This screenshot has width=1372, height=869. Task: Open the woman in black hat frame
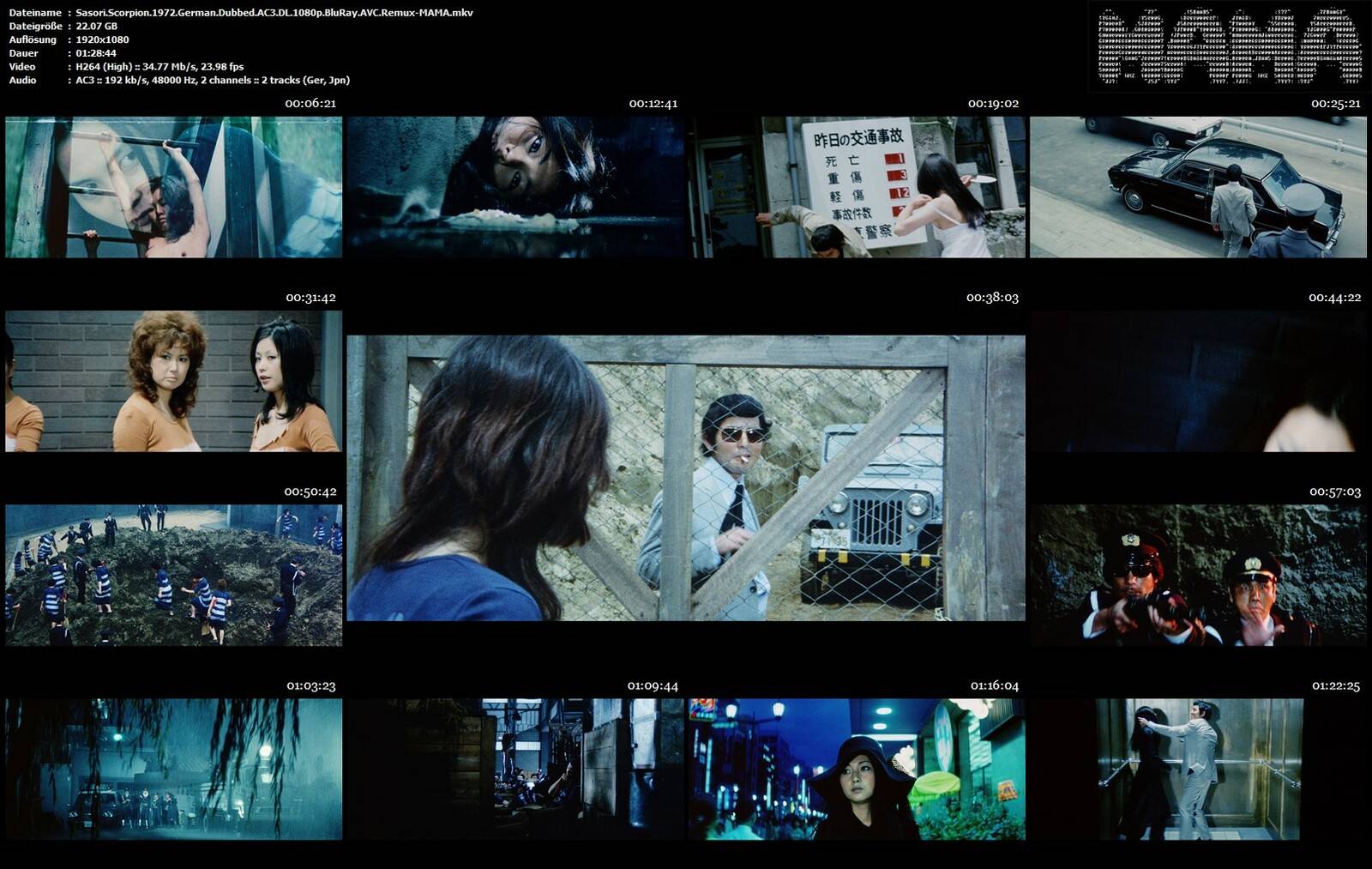857,769
